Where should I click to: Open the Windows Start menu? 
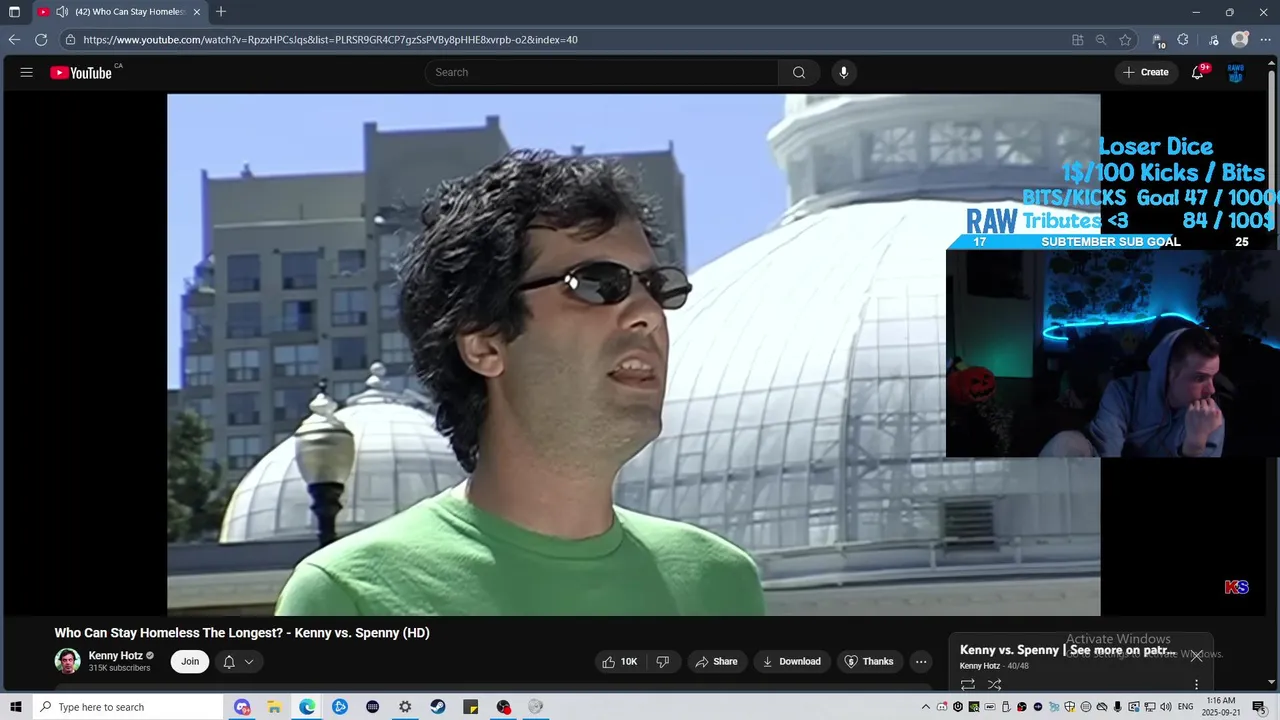click(15, 707)
